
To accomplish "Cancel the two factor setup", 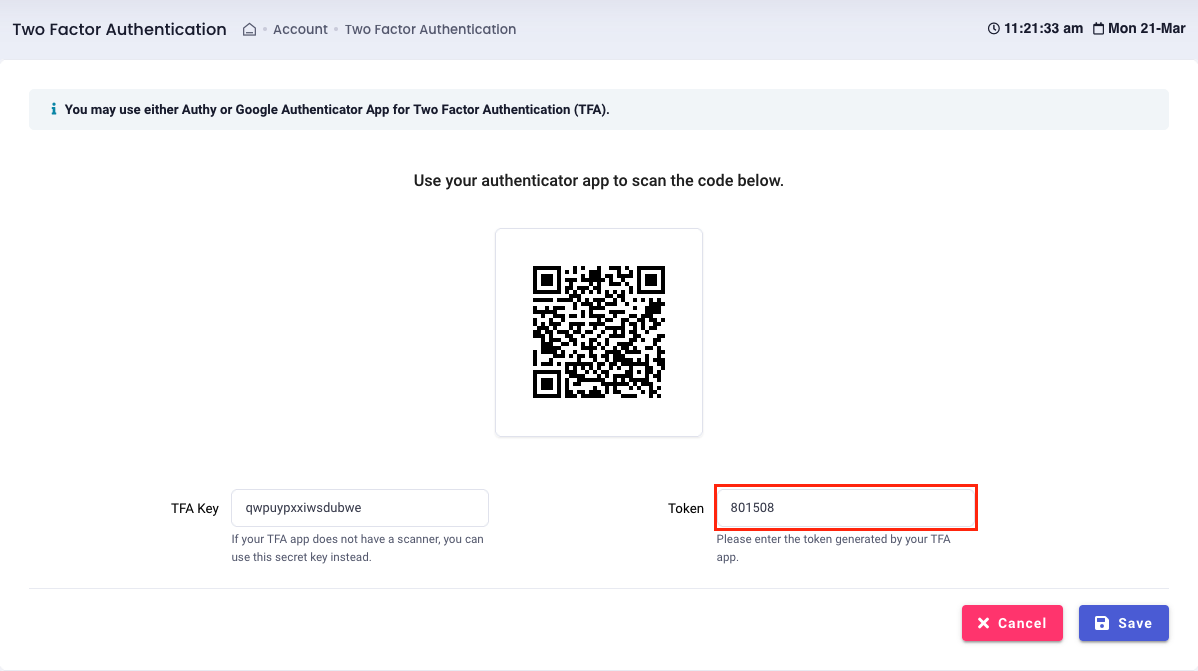I will click(x=1012, y=623).
